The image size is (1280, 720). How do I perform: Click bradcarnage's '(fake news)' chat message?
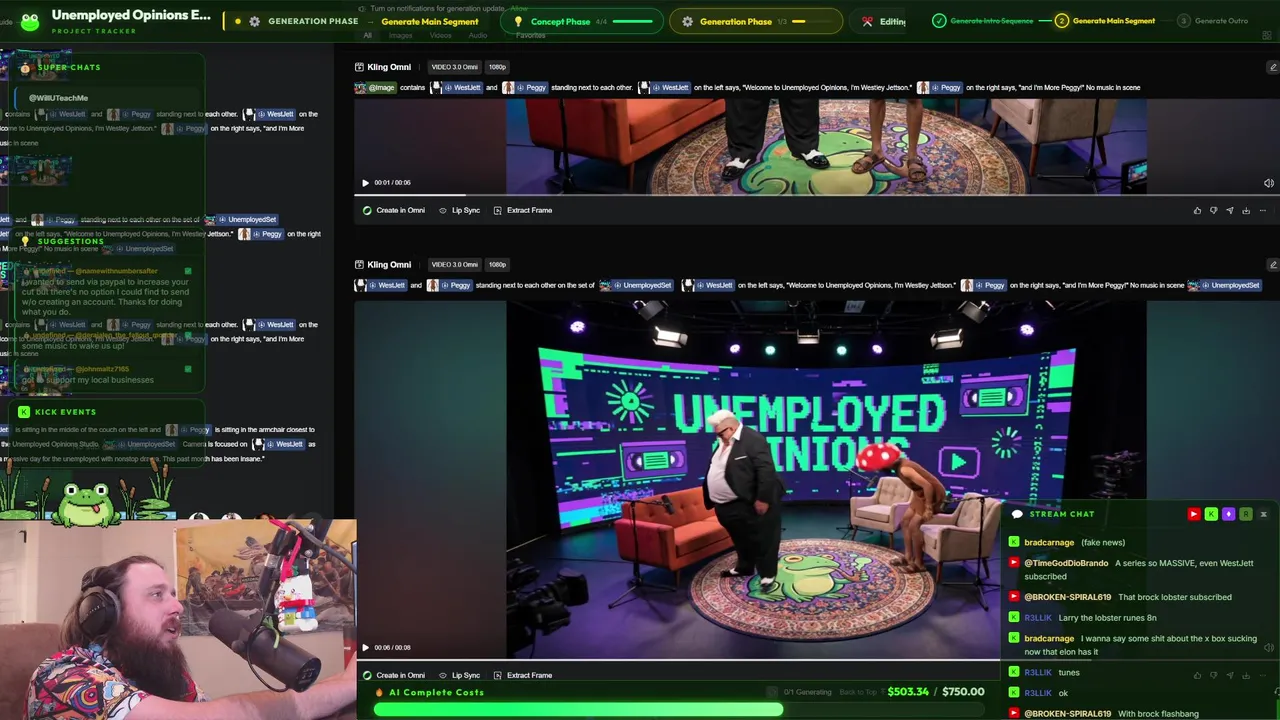tap(1103, 543)
